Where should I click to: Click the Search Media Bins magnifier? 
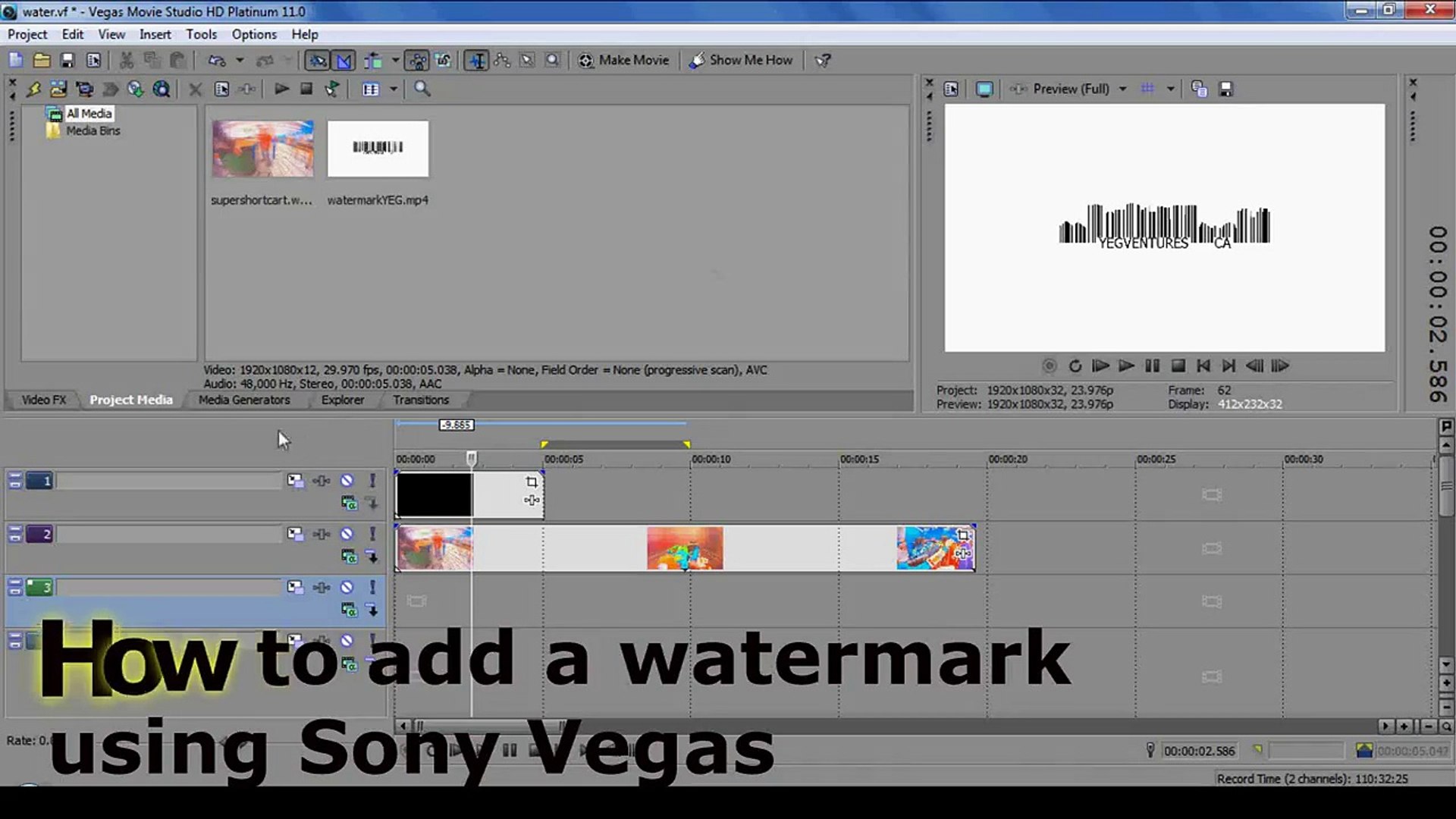pyautogui.click(x=422, y=89)
